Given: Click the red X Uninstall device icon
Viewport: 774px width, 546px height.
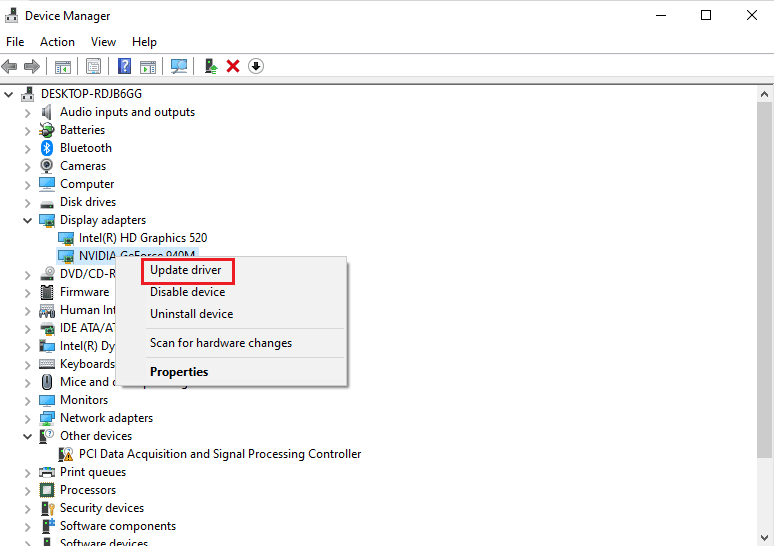Looking at the screenshot, I should pyautogui.click(x=233, y=66).
